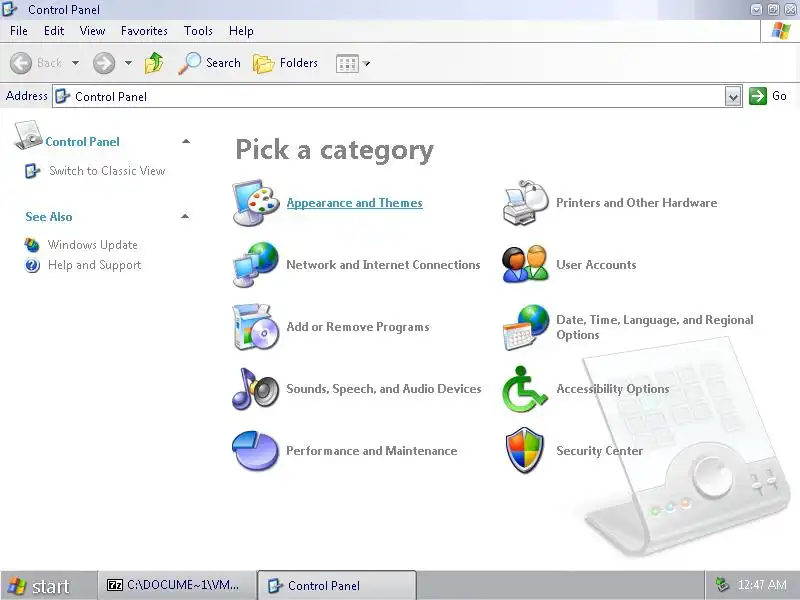Click the Switch to Classic View icon
The image size is (800, 600).
coord(32,171)
